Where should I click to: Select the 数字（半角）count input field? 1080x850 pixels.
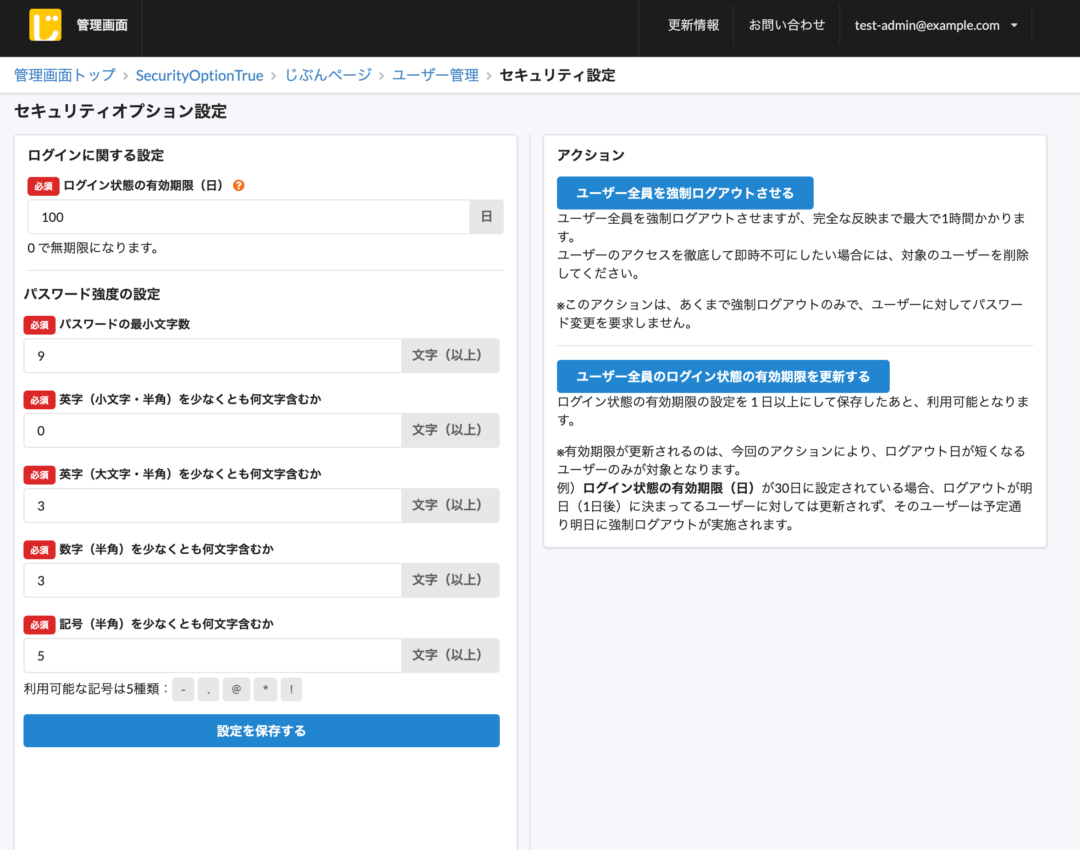coord(212,580)
